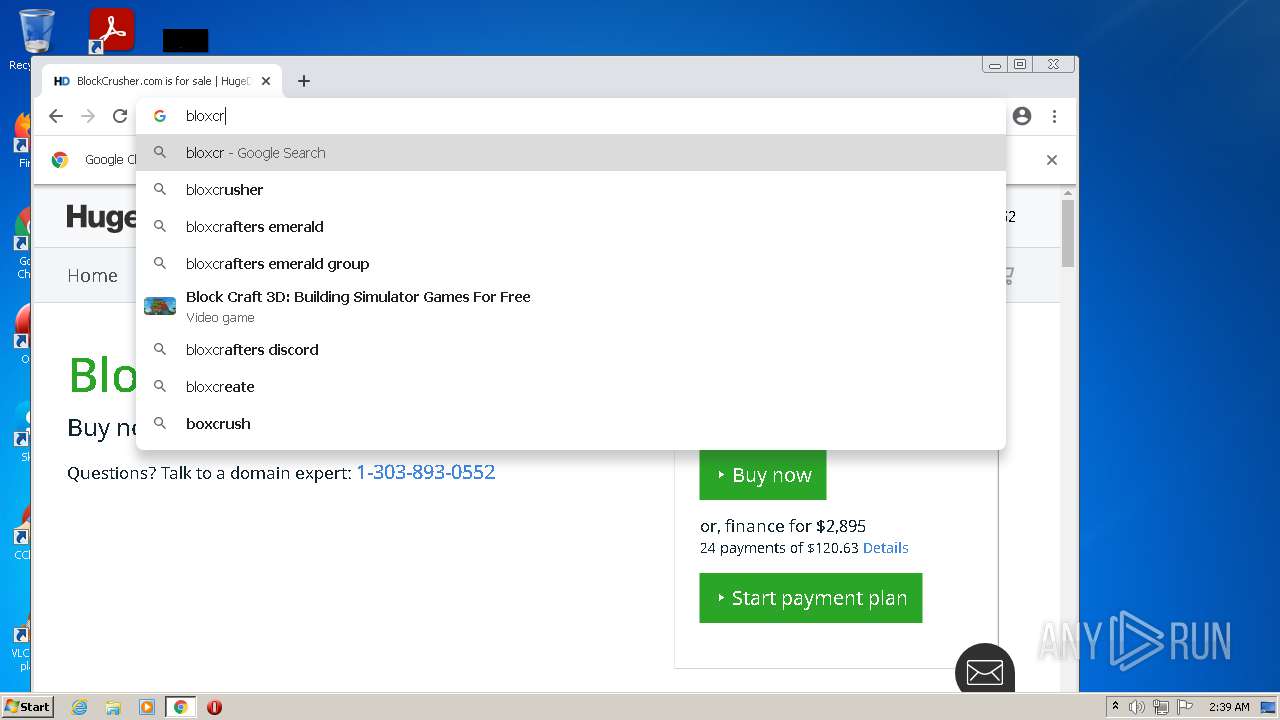Show hidden system tray icons
The width and height of the screenshot is (1280, 720).
(1115, 707)
